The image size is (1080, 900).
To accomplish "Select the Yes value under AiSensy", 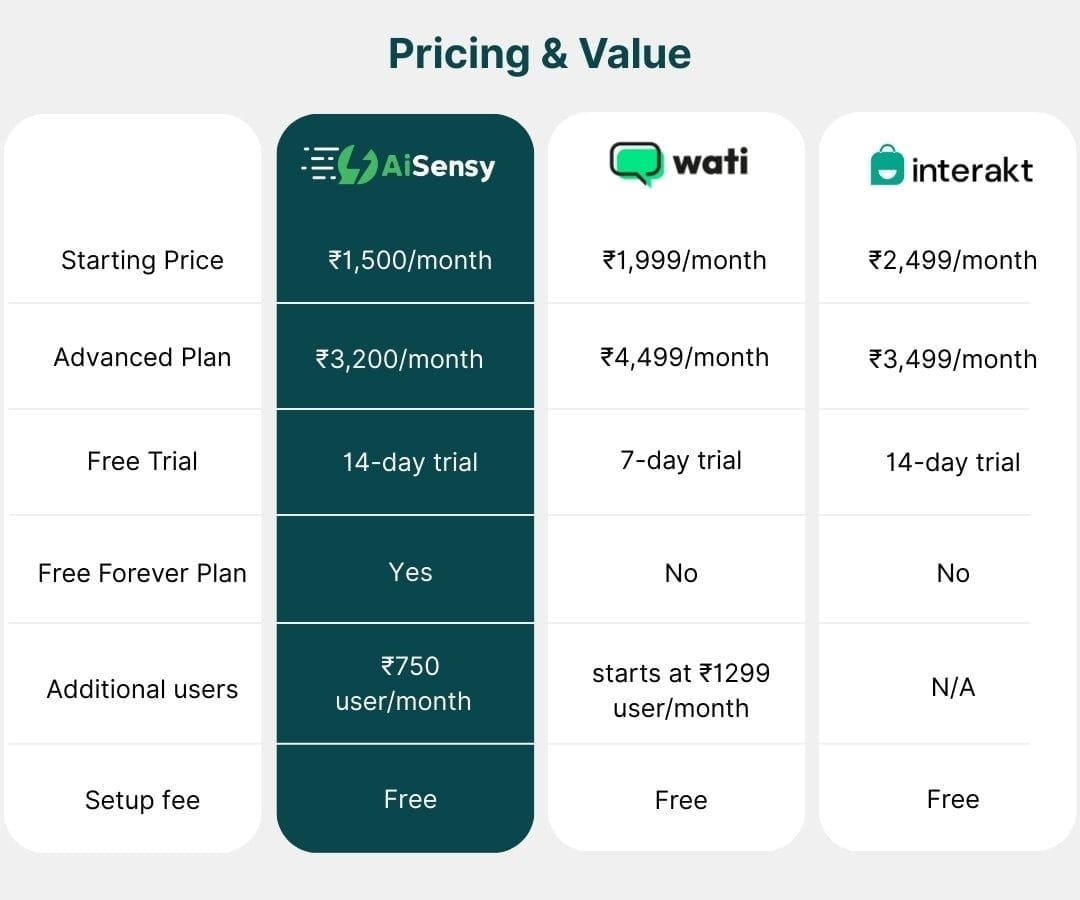I will pyautogui.click(x=410, y=572).
